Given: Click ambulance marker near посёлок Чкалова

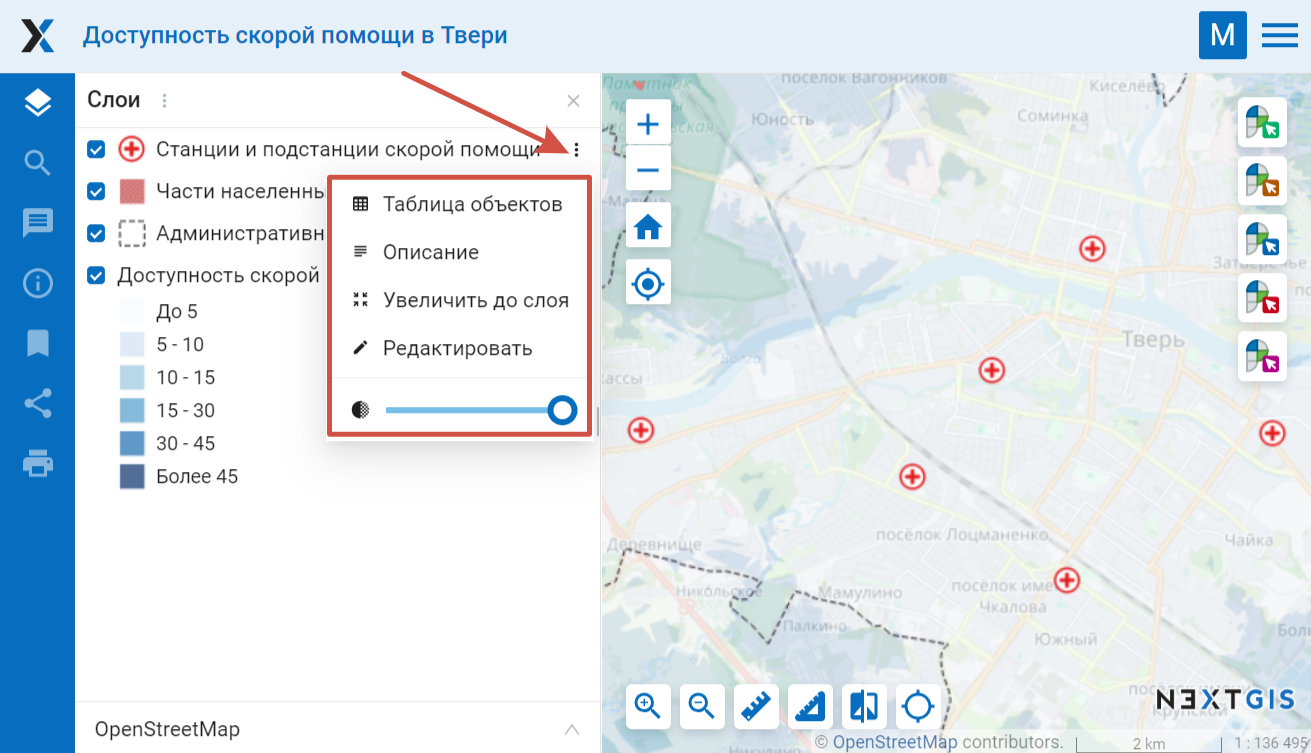Looking at the screenshot, I should coord(1067,580).
